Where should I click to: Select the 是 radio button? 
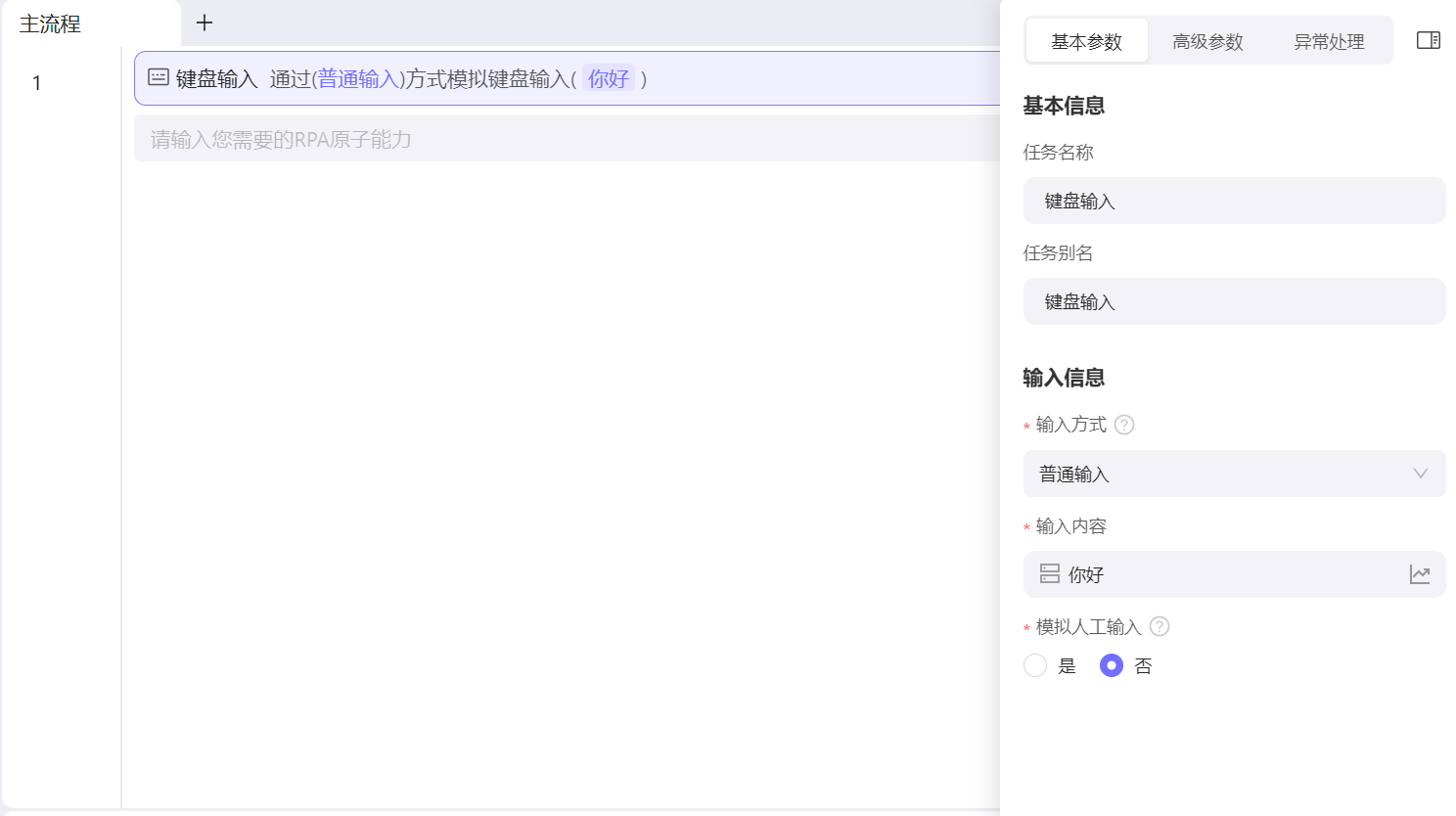click(x=1035, y=666)
